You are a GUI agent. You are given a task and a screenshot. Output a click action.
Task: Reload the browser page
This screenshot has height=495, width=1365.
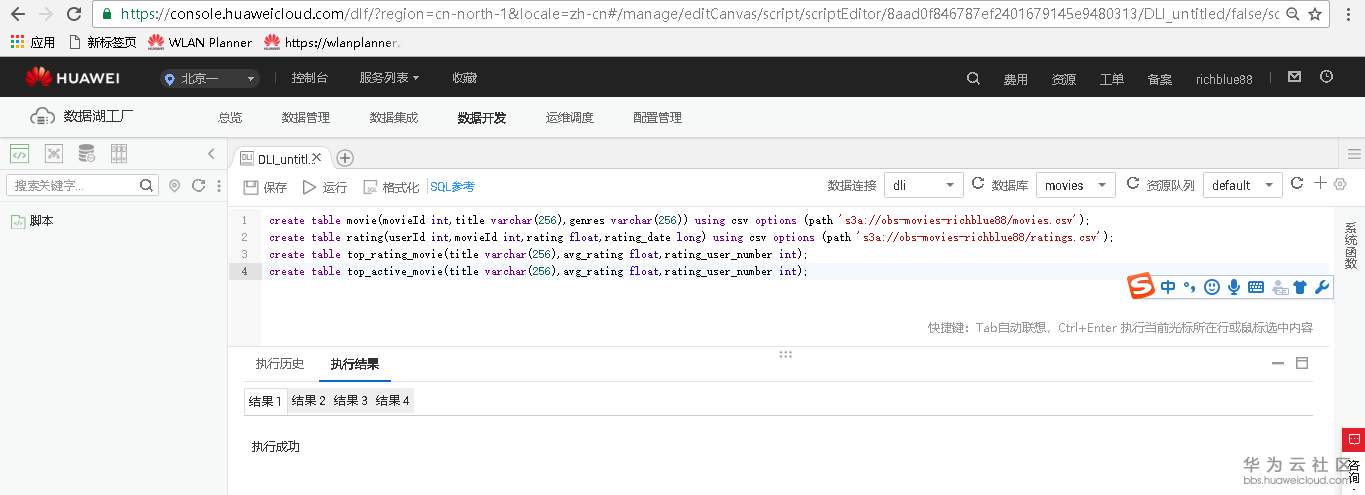74,14
